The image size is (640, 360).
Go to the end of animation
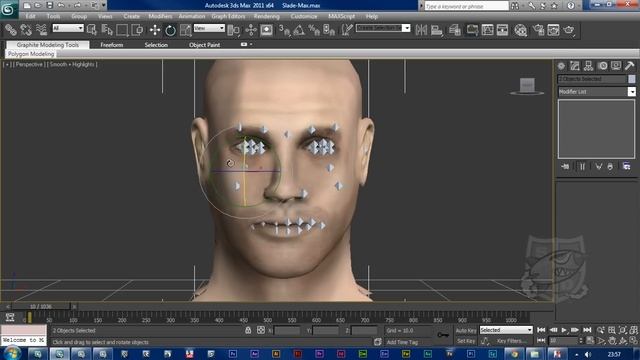tap(587, 330)
